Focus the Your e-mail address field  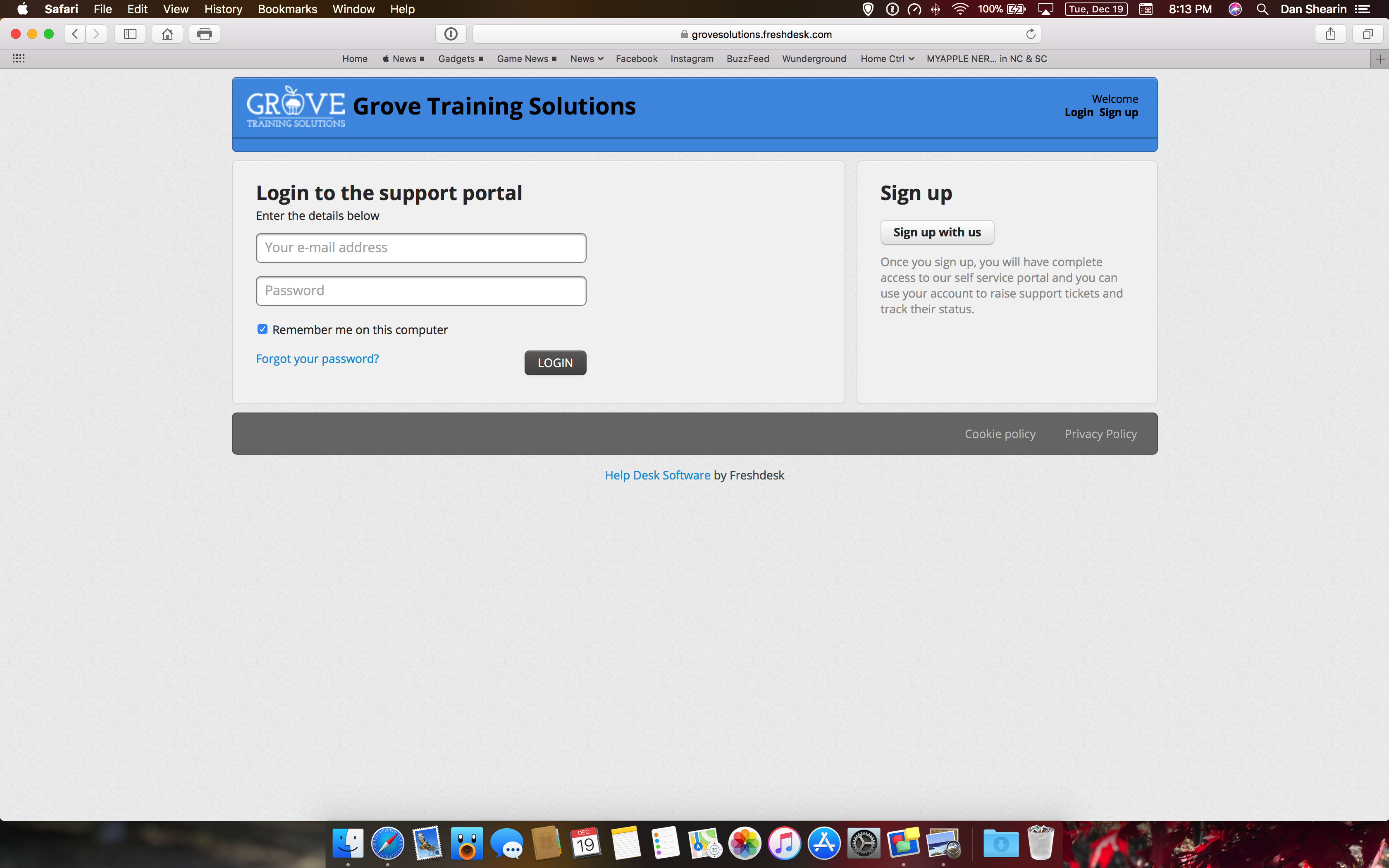[421, 248]
